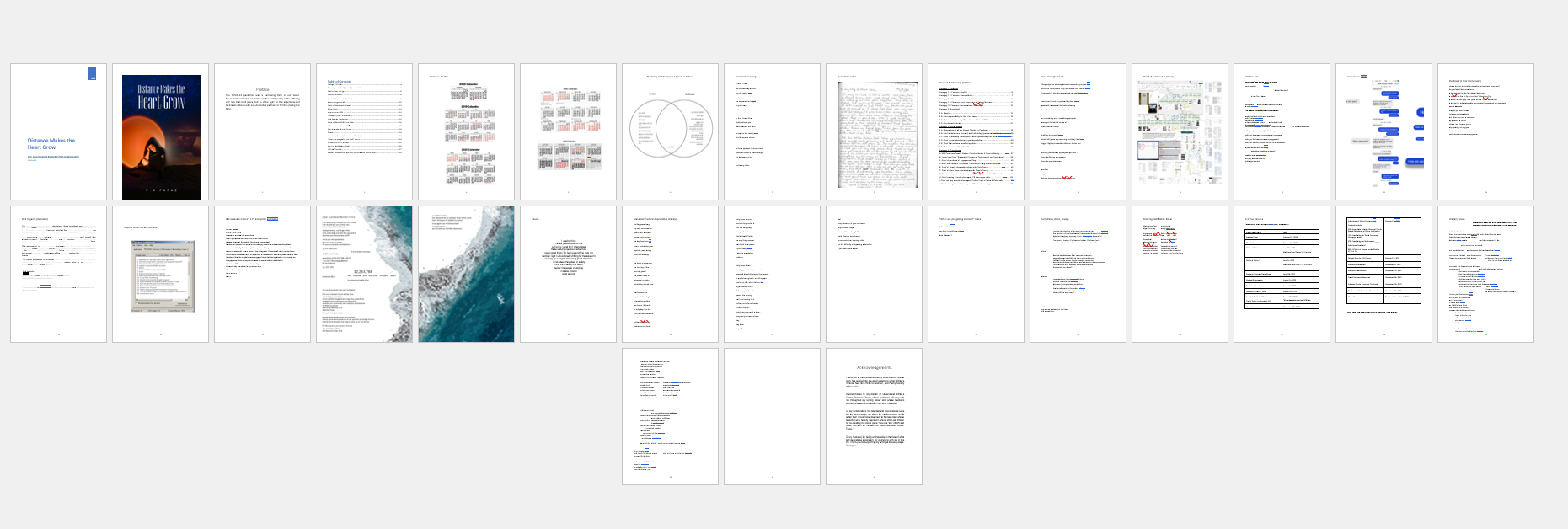Select the white title page with blue heading

(58, 131)
